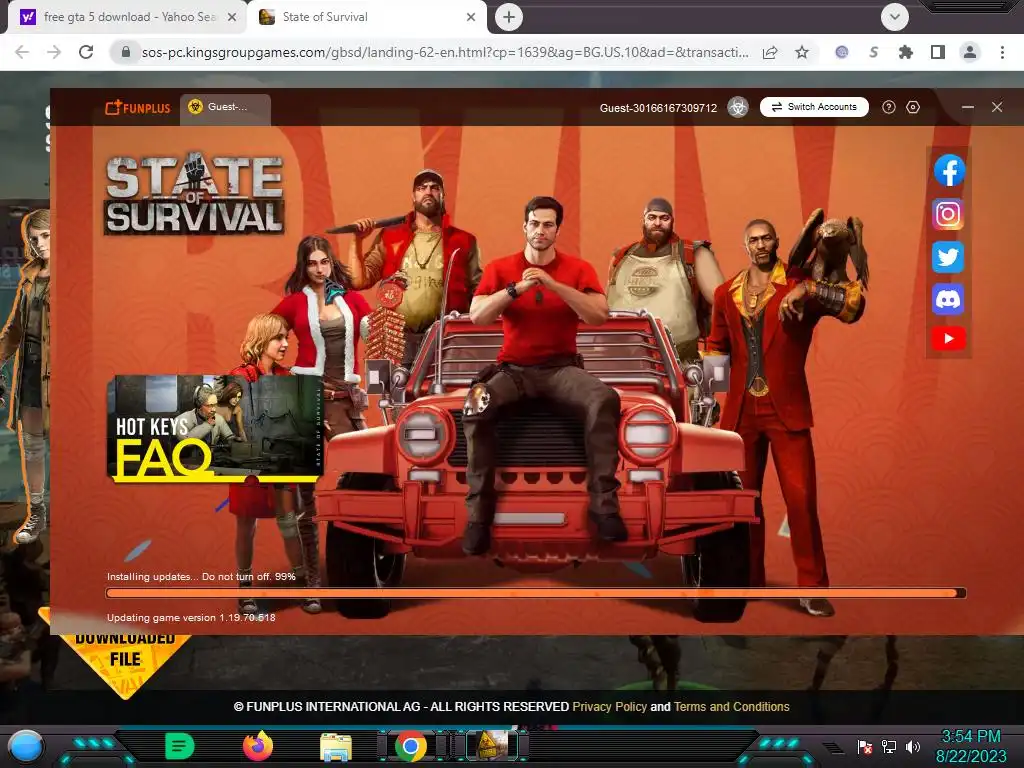Close the Yahoo Search browser tab

(x=232, y=17)
